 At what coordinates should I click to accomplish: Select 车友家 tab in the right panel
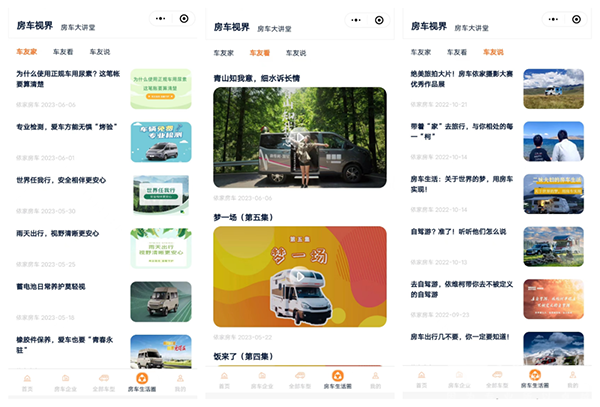pos(420,51)
